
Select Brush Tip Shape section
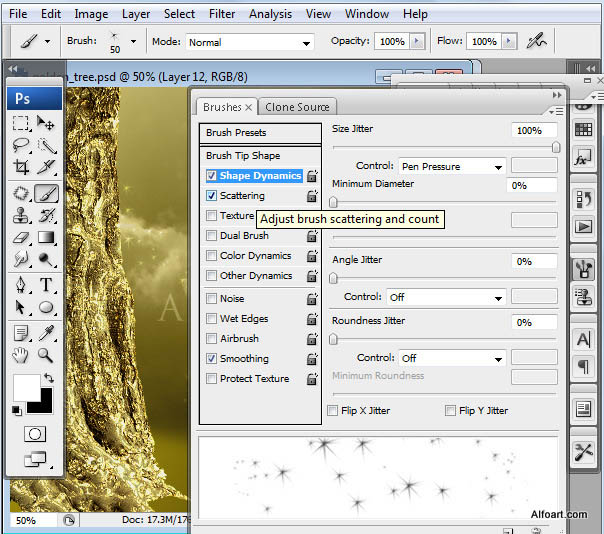click(243, 155)
